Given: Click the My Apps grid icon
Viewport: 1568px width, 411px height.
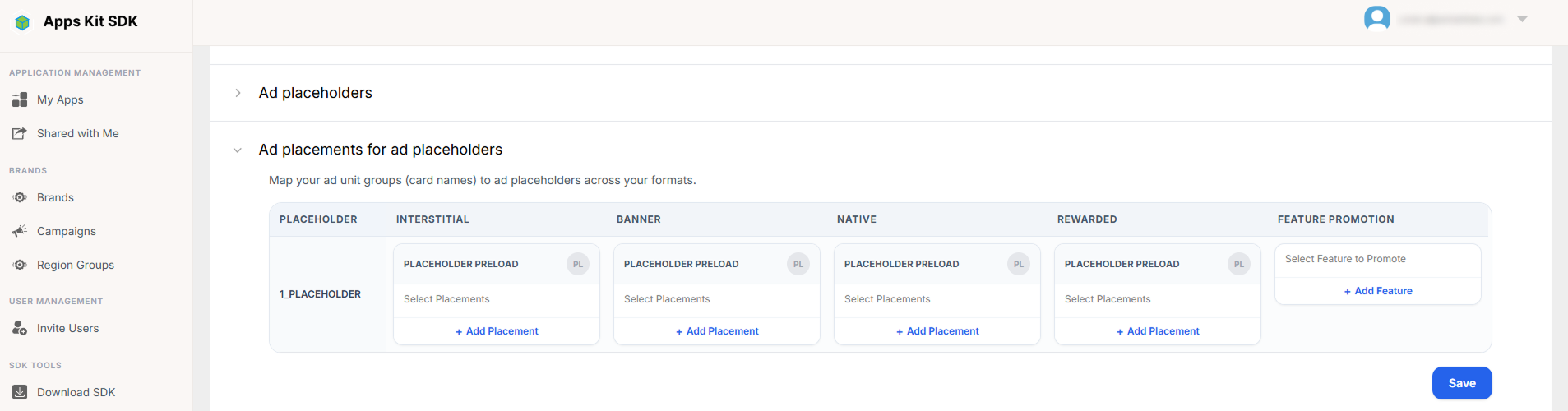Looking at the screenshot, I should point(20,99).
